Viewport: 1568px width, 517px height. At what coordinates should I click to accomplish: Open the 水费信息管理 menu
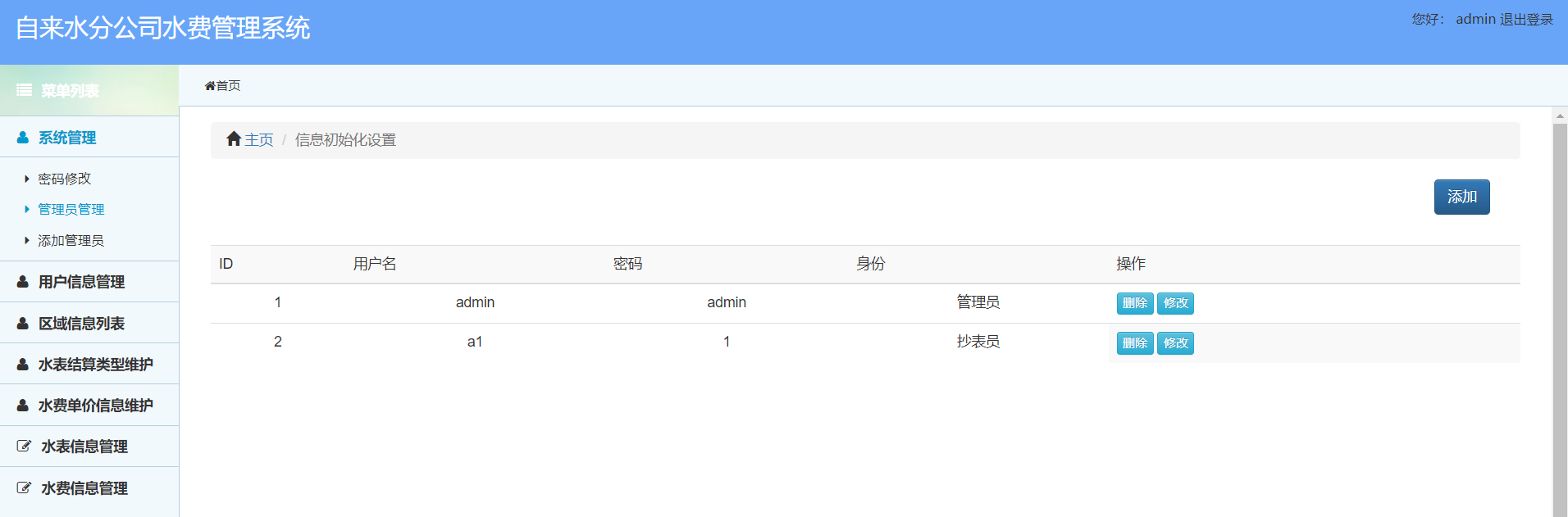tap(89, 488)
